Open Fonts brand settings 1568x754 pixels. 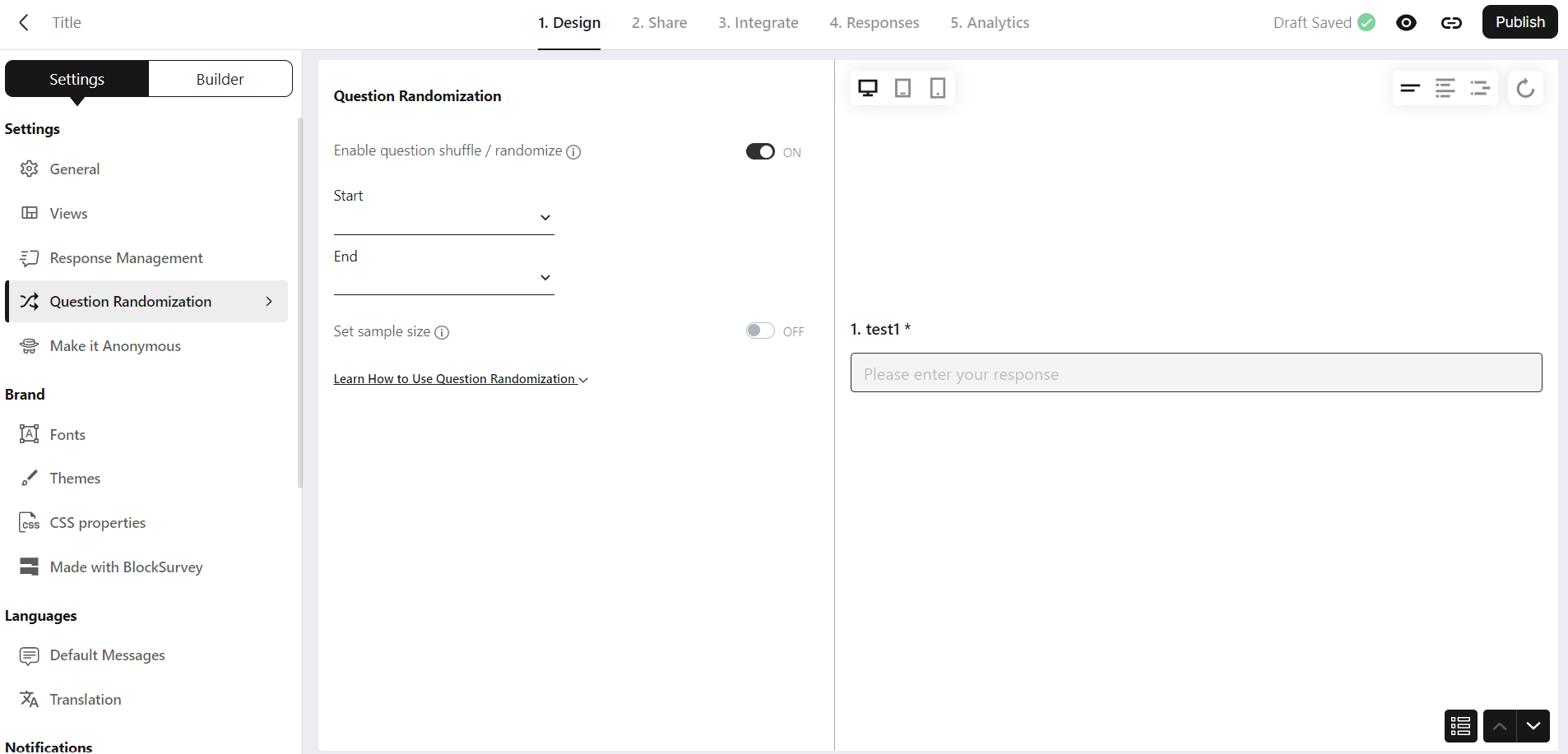point(146,434)
